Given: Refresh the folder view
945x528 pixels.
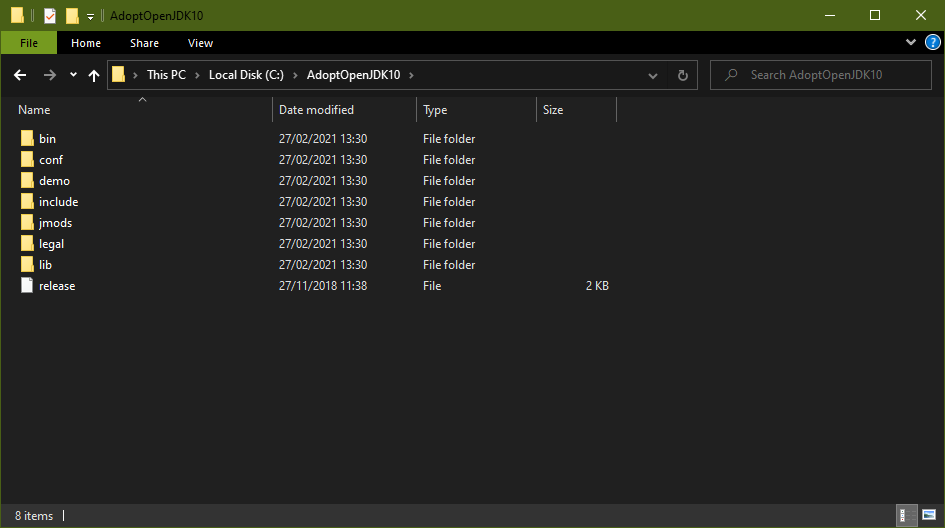Looking at the screenshot, I should pyautogui.click(x=682, y=75).
